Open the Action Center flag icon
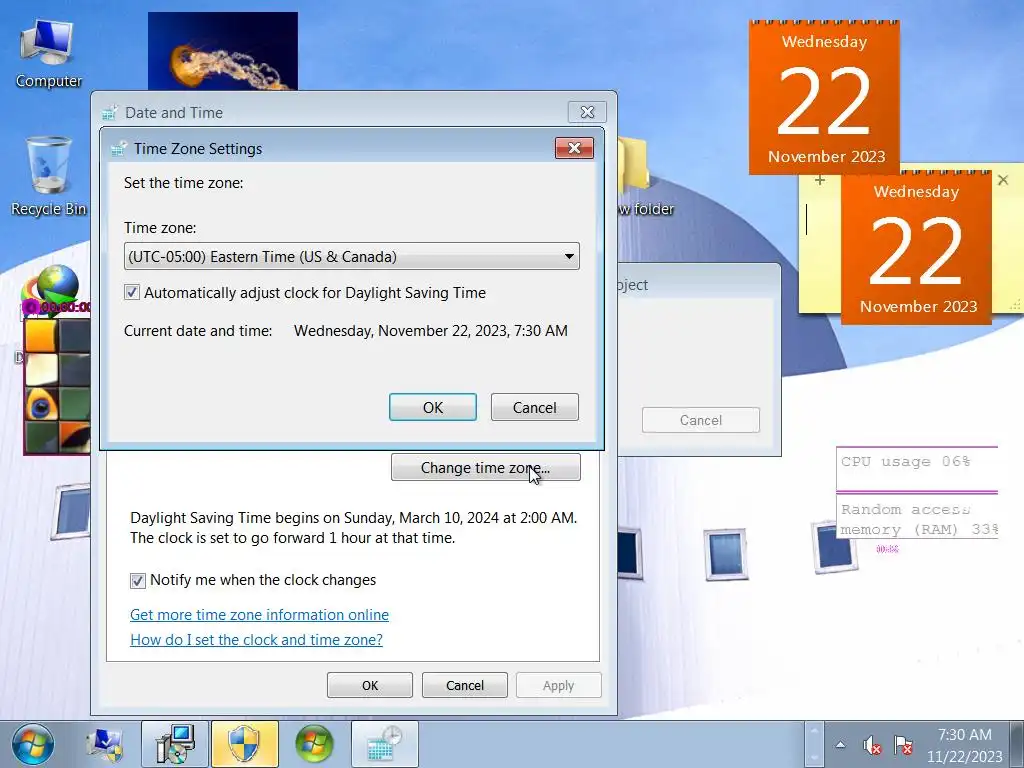The height and width of the screenshot is (768, 1024). (x=903, y=745)
